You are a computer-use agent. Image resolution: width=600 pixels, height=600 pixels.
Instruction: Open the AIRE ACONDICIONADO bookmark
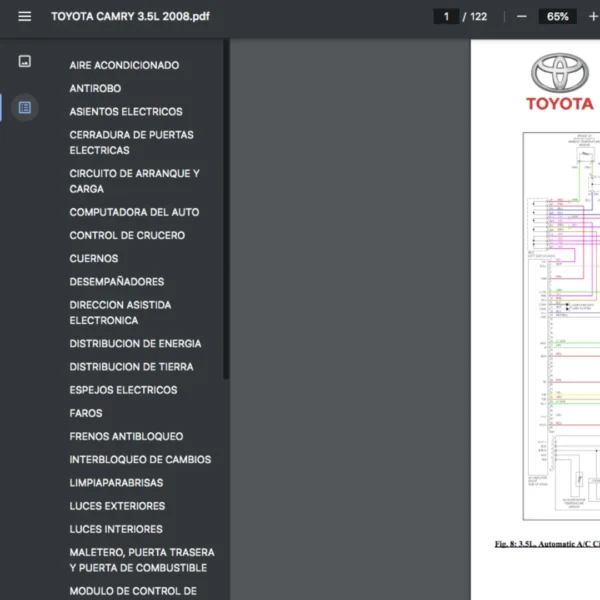[x=124, y=65]
